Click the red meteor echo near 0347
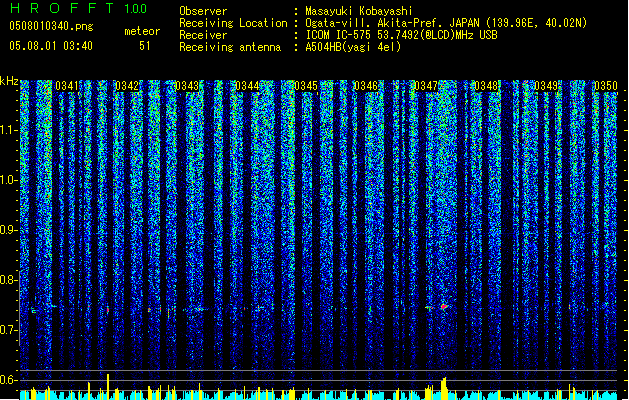The image size is (629, 400). pos(444,307)
